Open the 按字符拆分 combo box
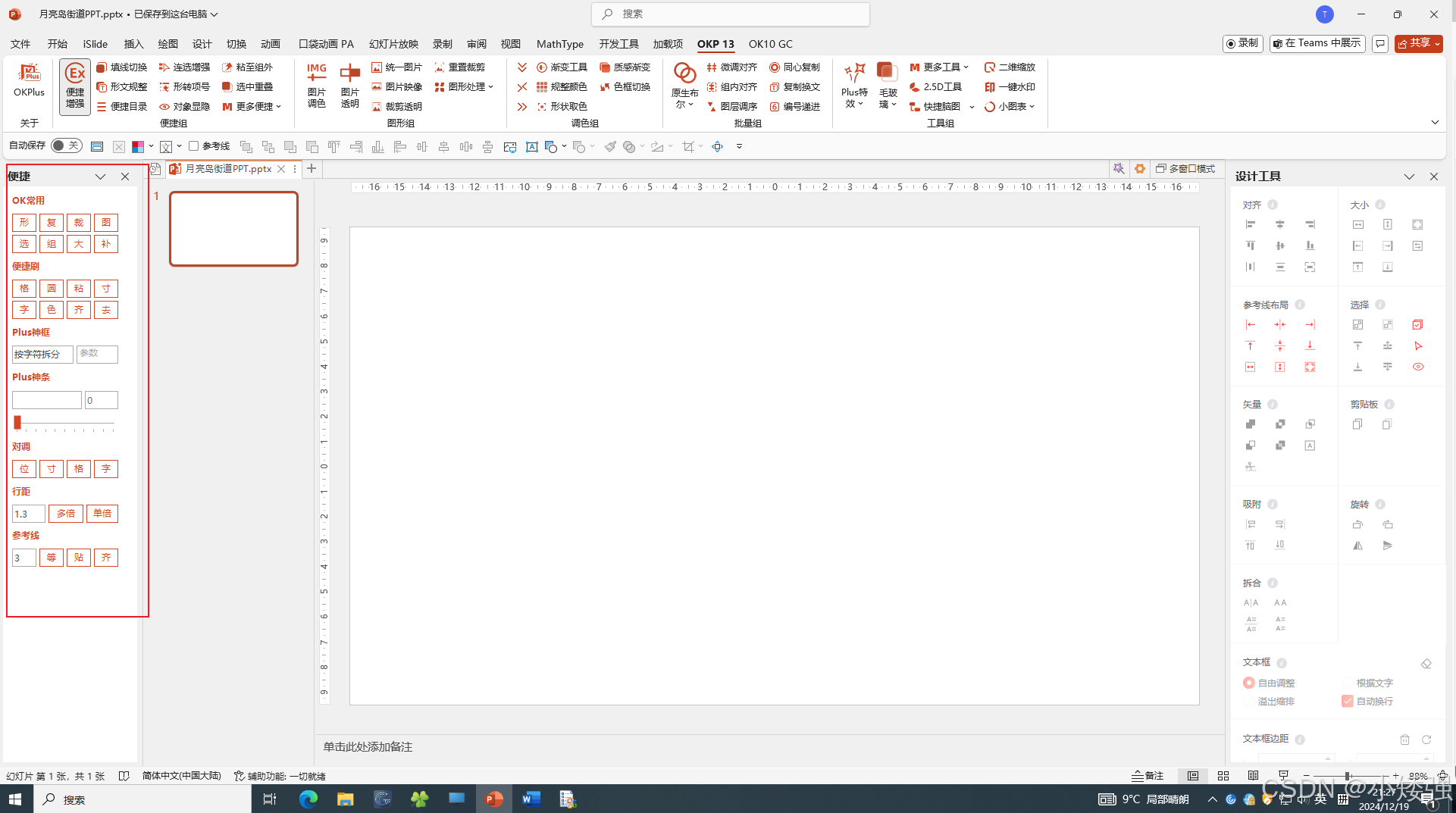The height and width of the screenshot is (813, 1456). pyautogui.click(x=42, y=354)
